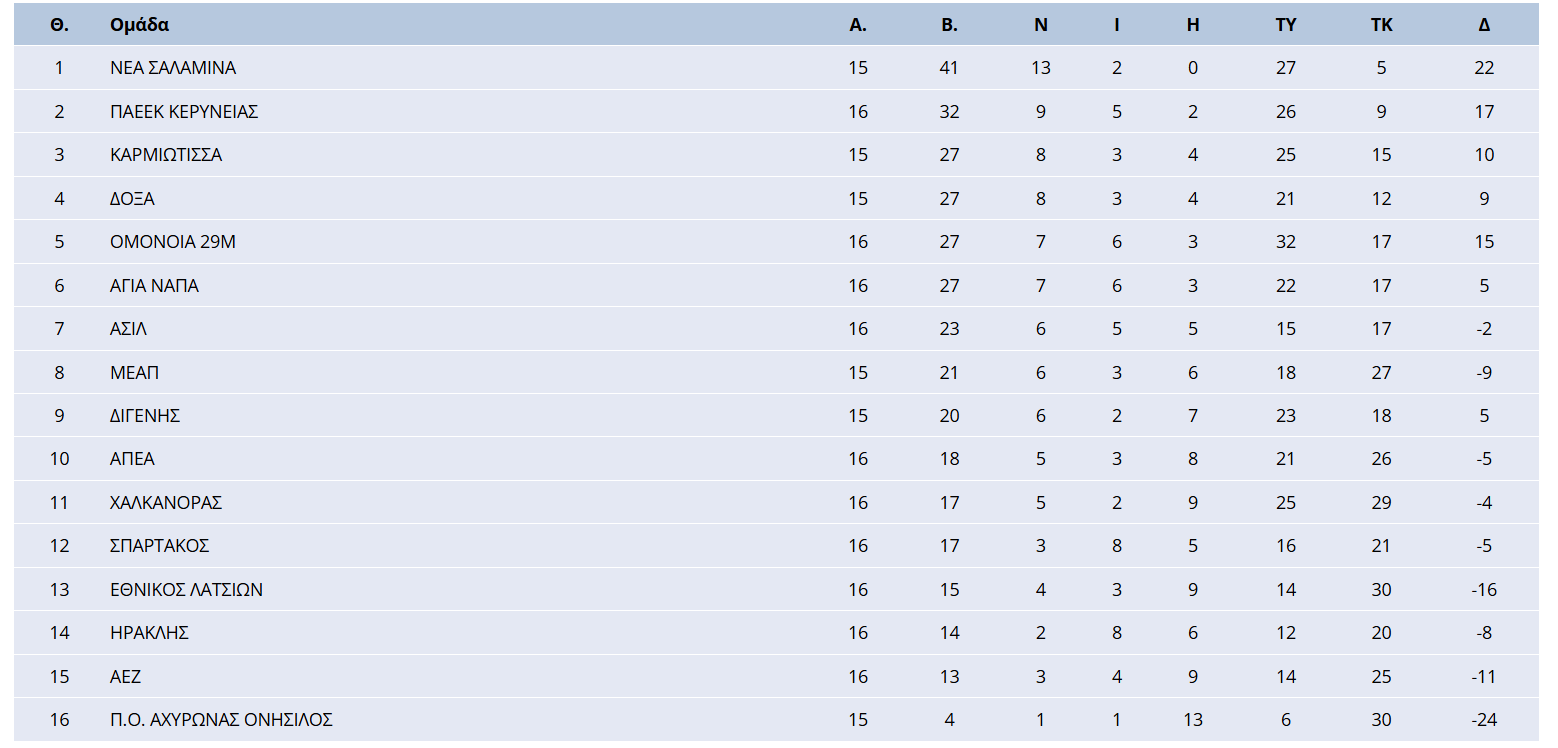Click the Δ goal difference header
The height and width of the screenshot is (748, 1558).
coord(1484,25)
